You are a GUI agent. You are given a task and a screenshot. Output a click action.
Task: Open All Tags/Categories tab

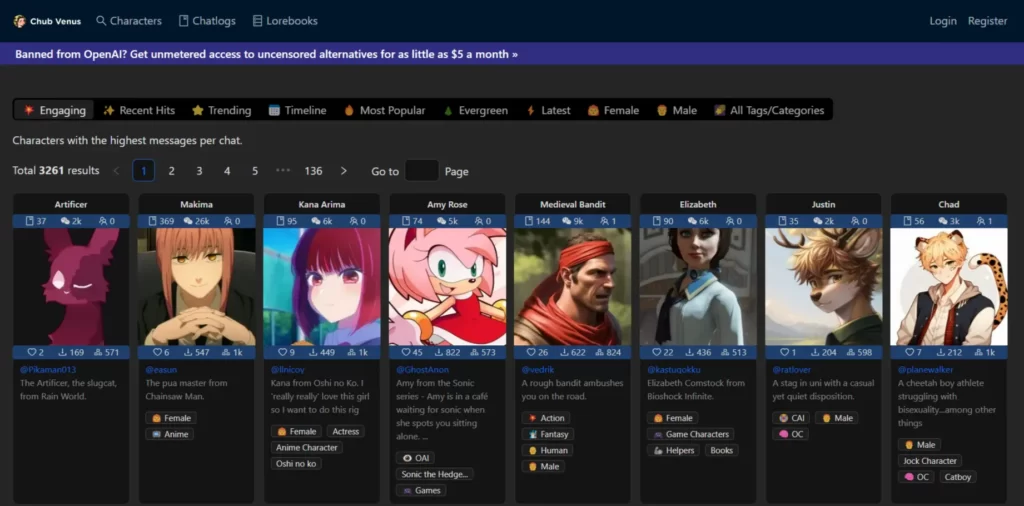tap(769, 110)
